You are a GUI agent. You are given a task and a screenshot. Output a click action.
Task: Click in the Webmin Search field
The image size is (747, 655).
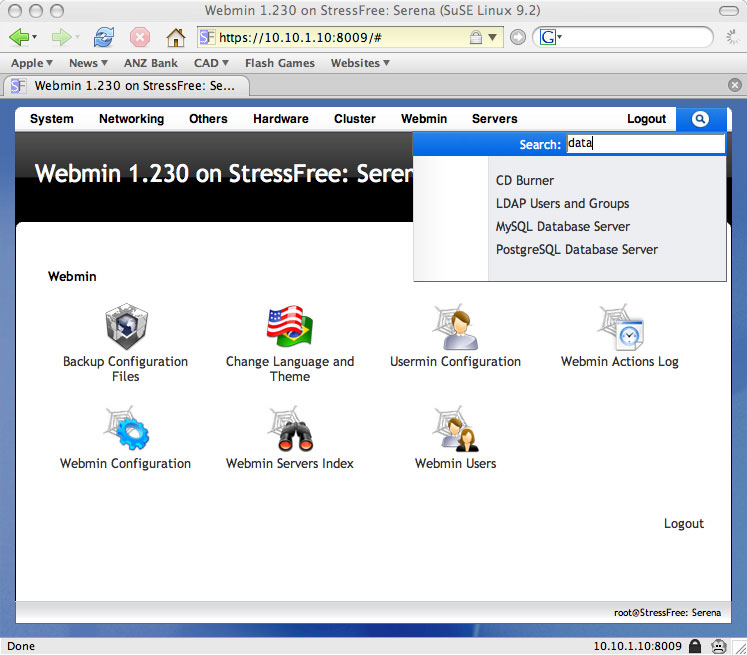(x=646, y=143)
